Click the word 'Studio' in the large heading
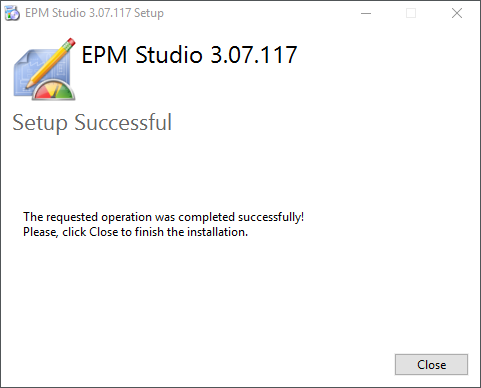Screen dimensions: 481x388 click(169, 54)
